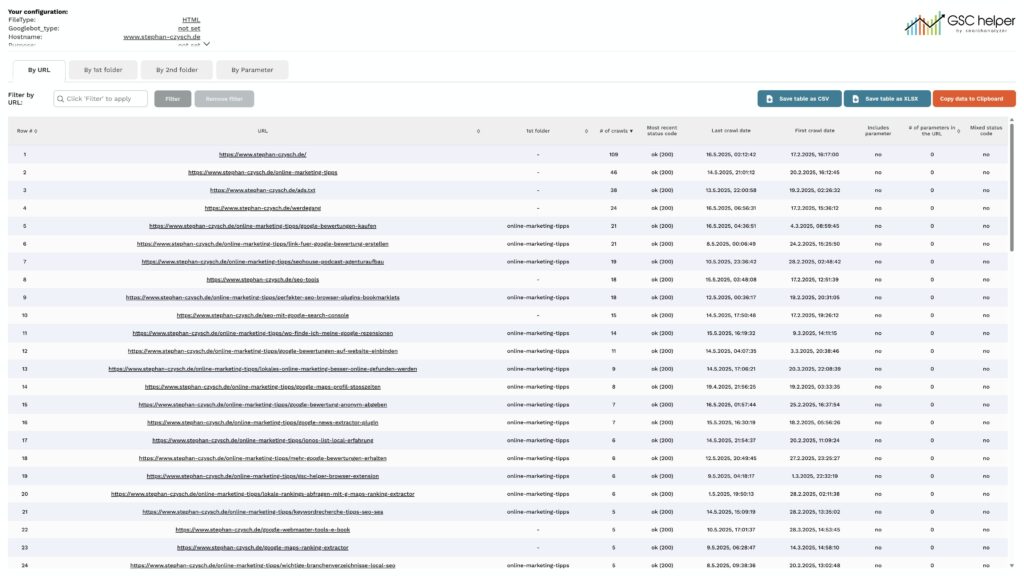1024x576 pixels.
Task: Open the keywordrecherche-tipps-seo-sea URL link
Action: (x=263, y=512)
